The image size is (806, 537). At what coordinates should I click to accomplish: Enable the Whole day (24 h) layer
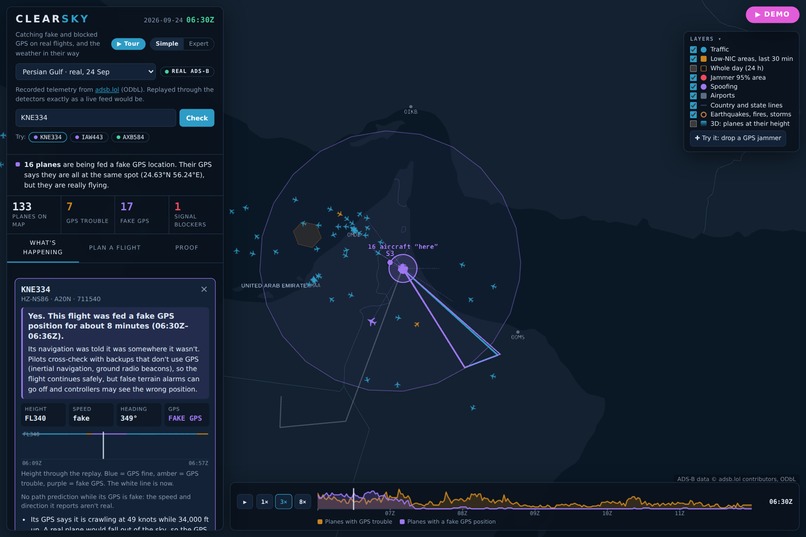click(693, 68)
